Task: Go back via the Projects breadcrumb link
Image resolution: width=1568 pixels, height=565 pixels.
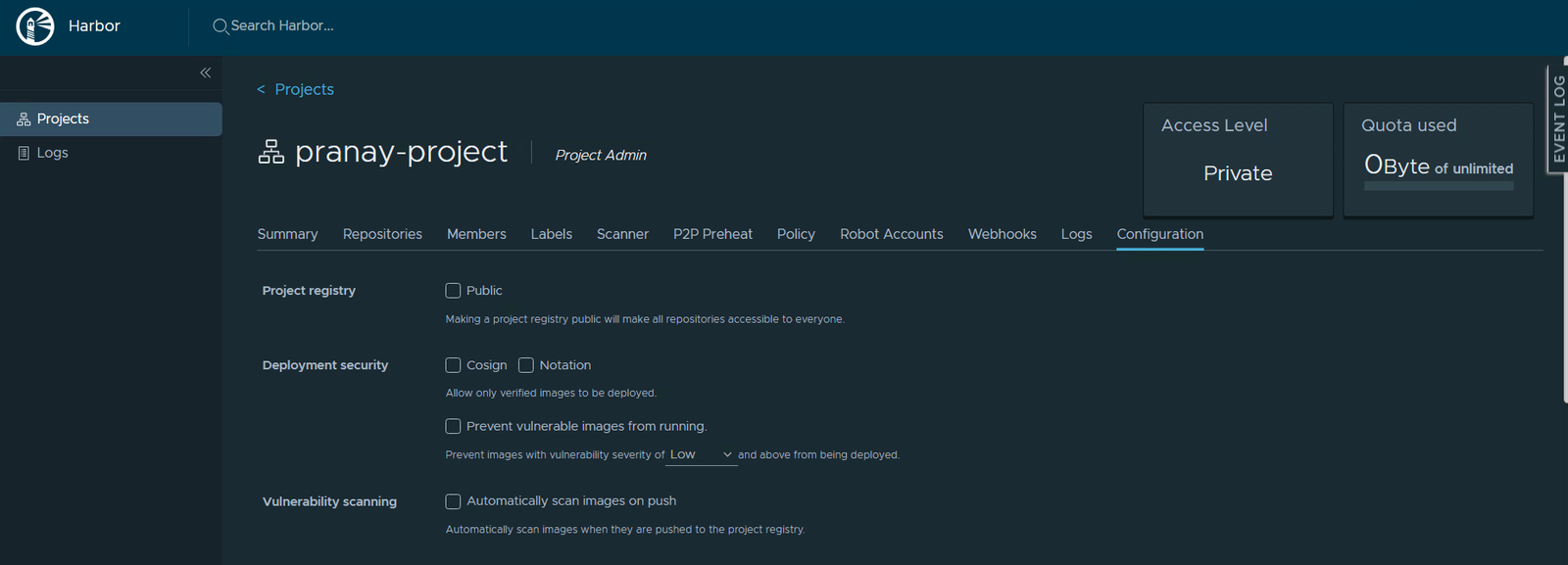Action: pos(304,89)
